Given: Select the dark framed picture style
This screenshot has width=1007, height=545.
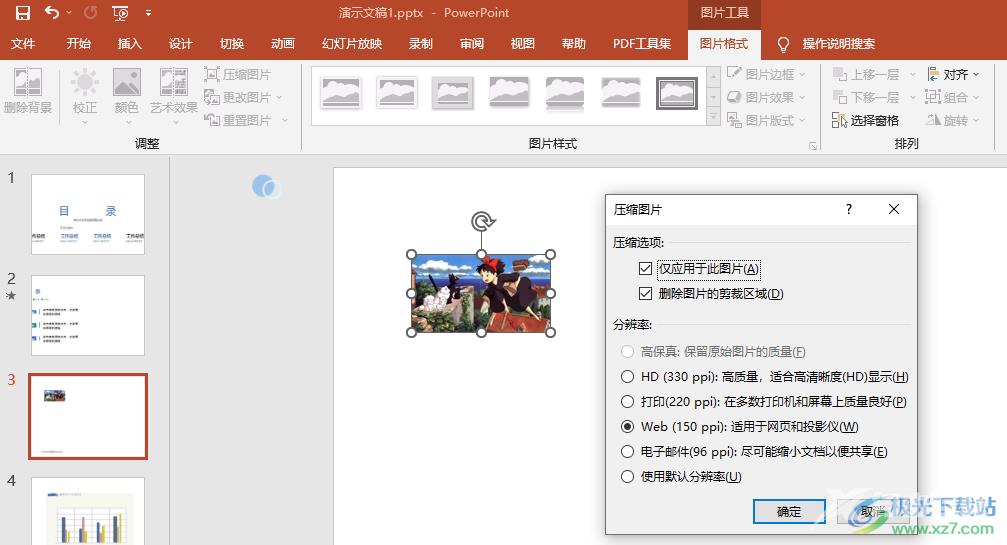Looking at the screenshot, I should [x=677, y=93].
